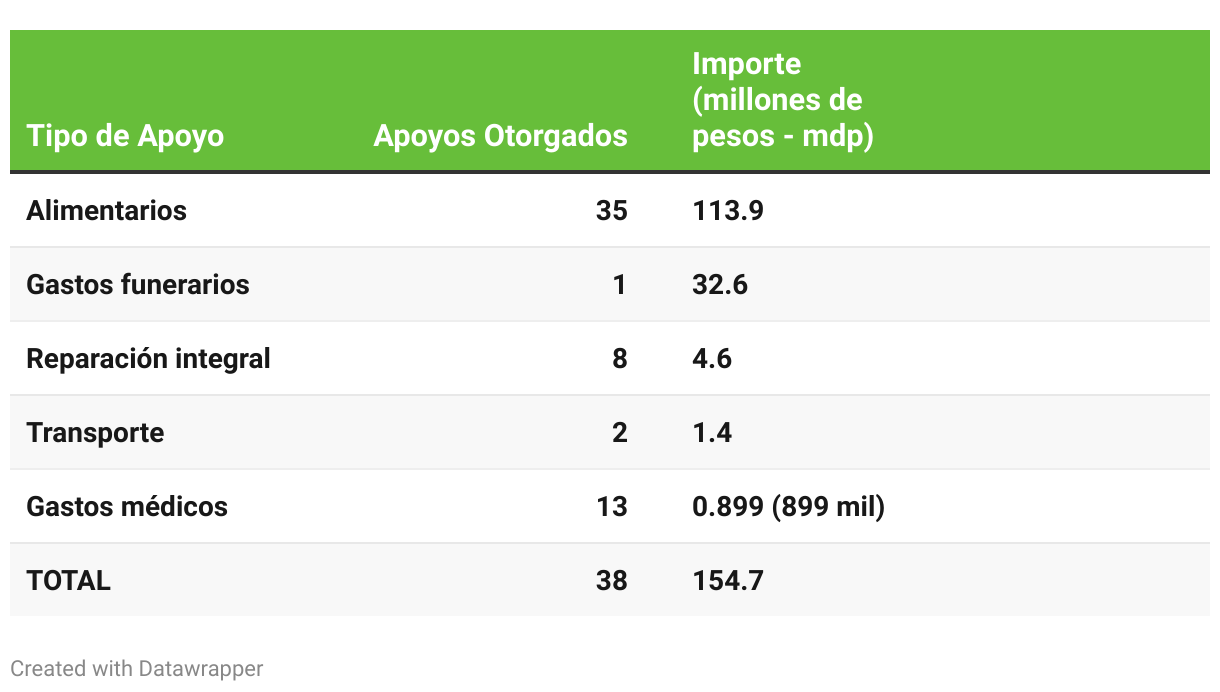Click the 154.7 total amount cell
The height and width of the screenshot is (692, 1220).
click(x=728, y=581)
